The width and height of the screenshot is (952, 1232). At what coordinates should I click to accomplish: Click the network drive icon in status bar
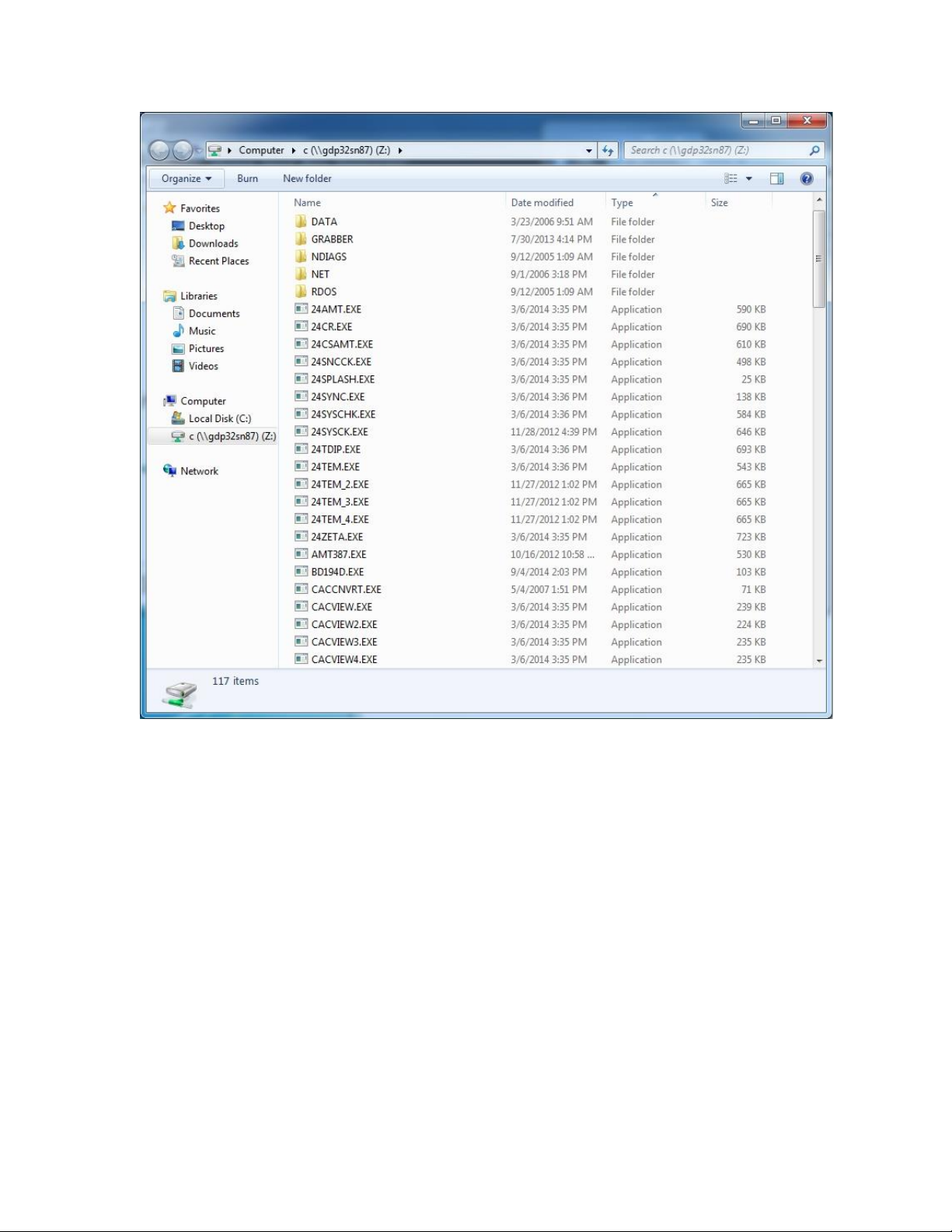(x=180, y=693)
